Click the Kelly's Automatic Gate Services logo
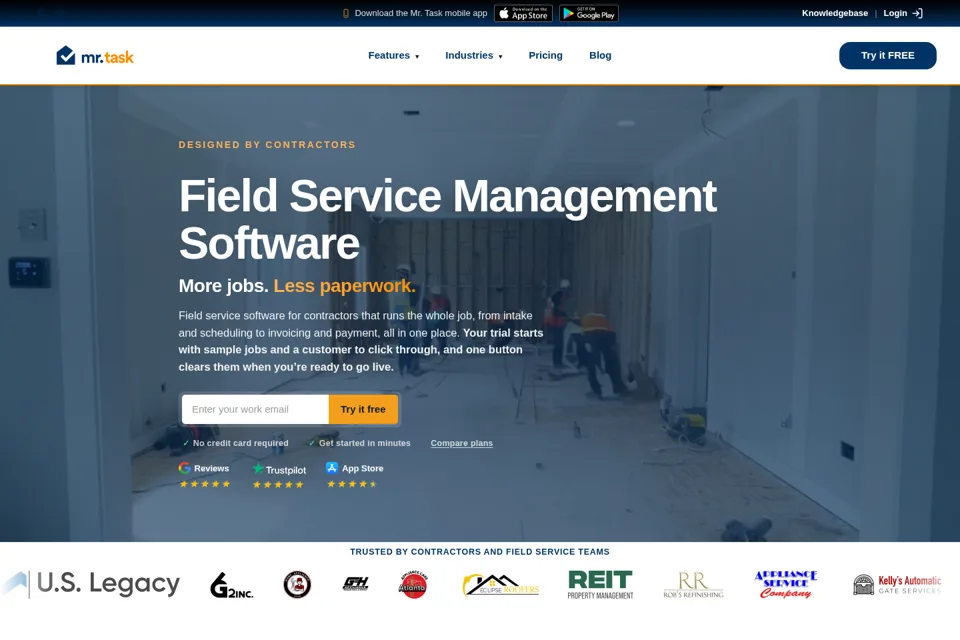Viewport: 960px width, 640px height. [x=897, y=585]
